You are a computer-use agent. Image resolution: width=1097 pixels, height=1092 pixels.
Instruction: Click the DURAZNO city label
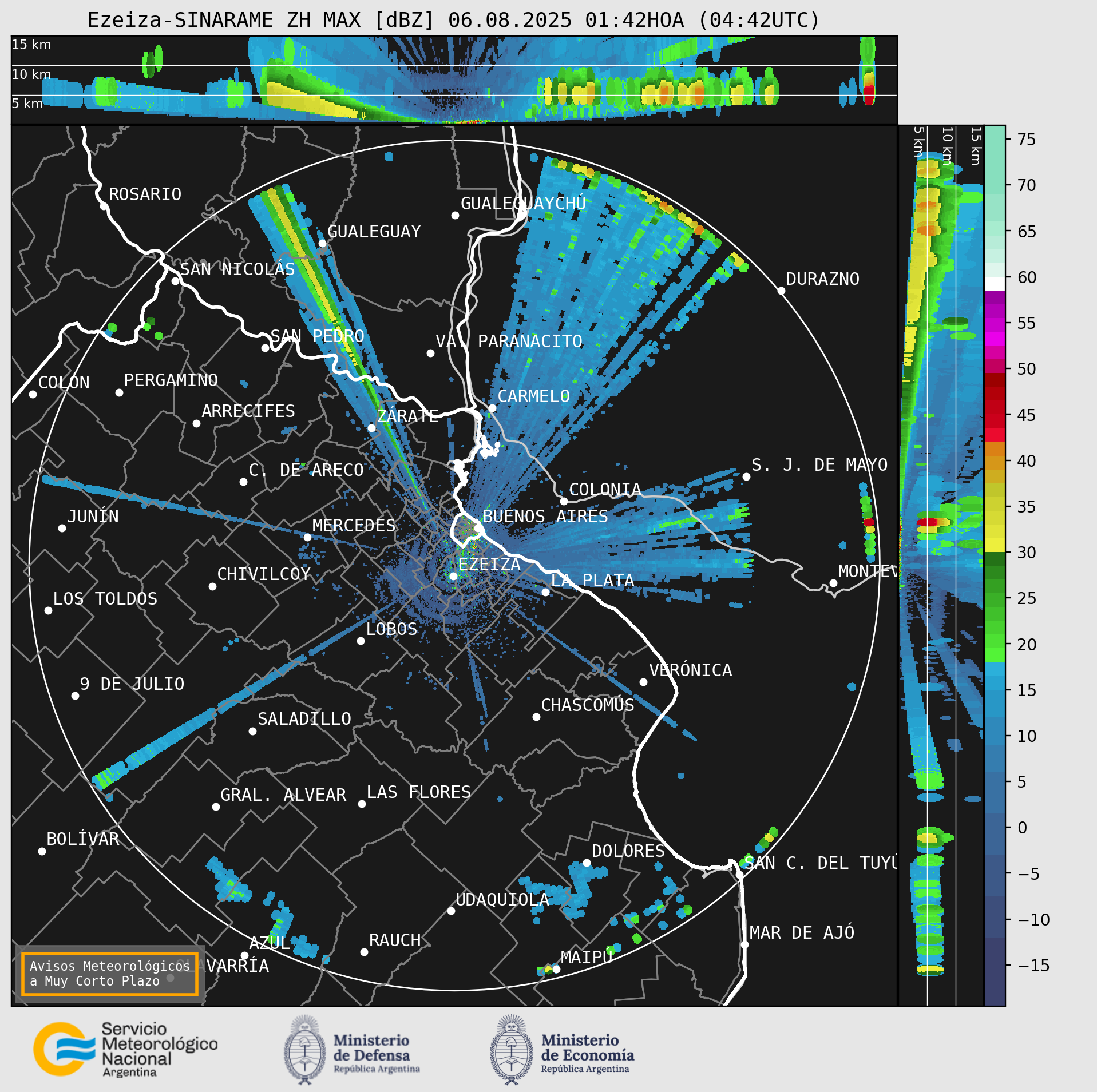(x=823, y=279)
